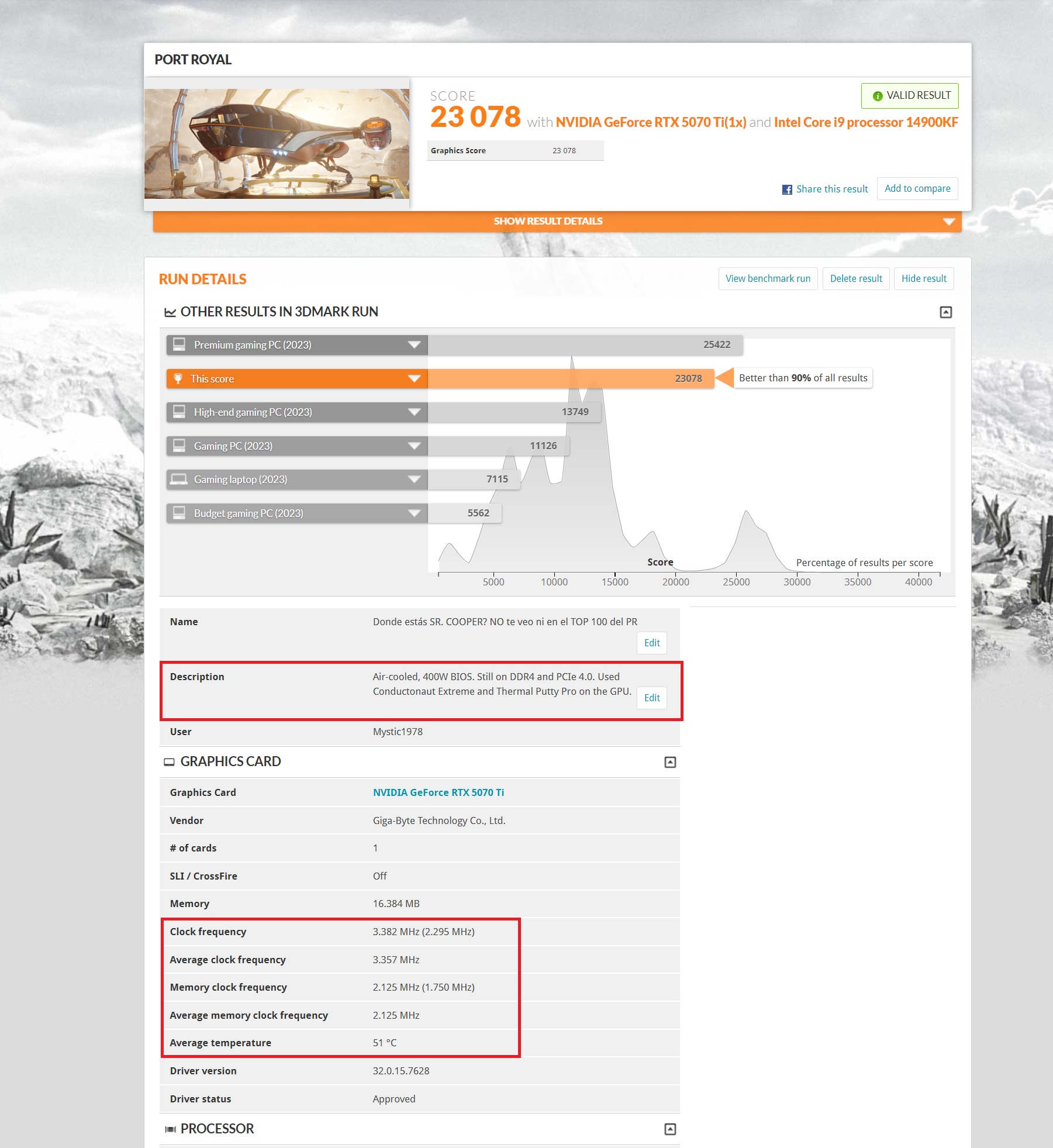1053x1148 pixels.
Task: Open NVIDIA GeForce RTX 5070 Ti card link
Action: click(x=439, y=793)
